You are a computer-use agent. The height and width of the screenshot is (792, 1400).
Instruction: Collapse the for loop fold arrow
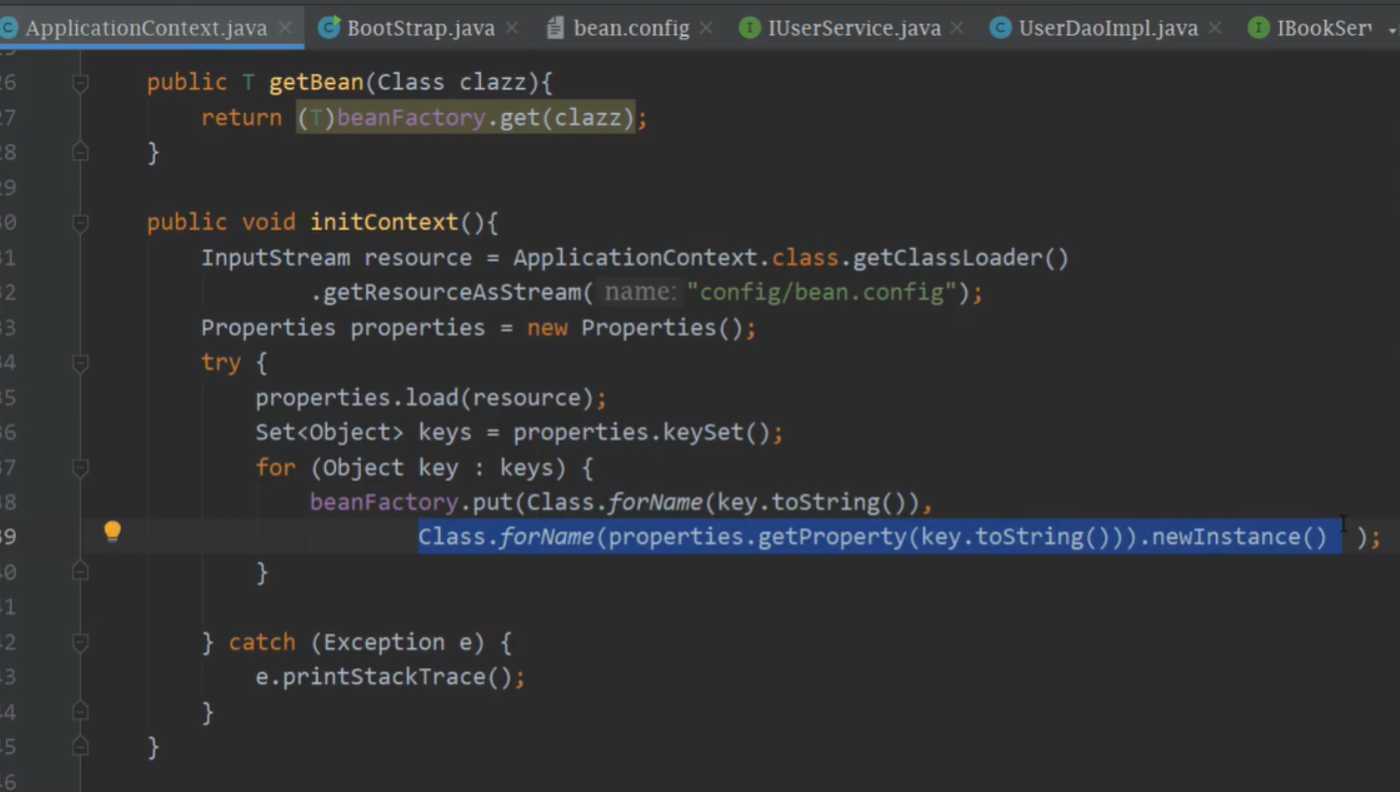pyautogui.click(x=81, y=467)
